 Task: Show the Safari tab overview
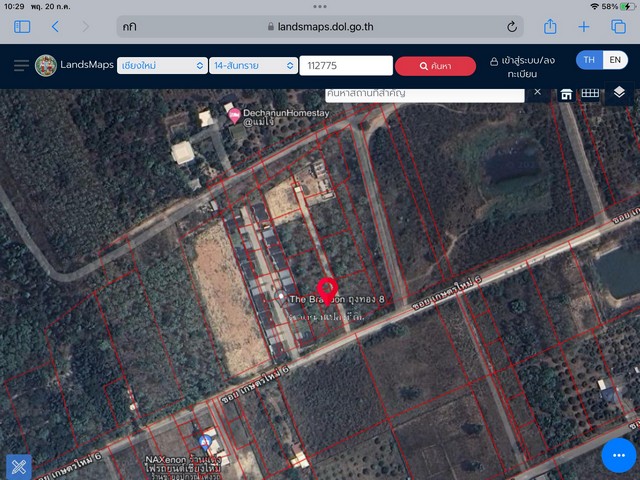[618, 27]
